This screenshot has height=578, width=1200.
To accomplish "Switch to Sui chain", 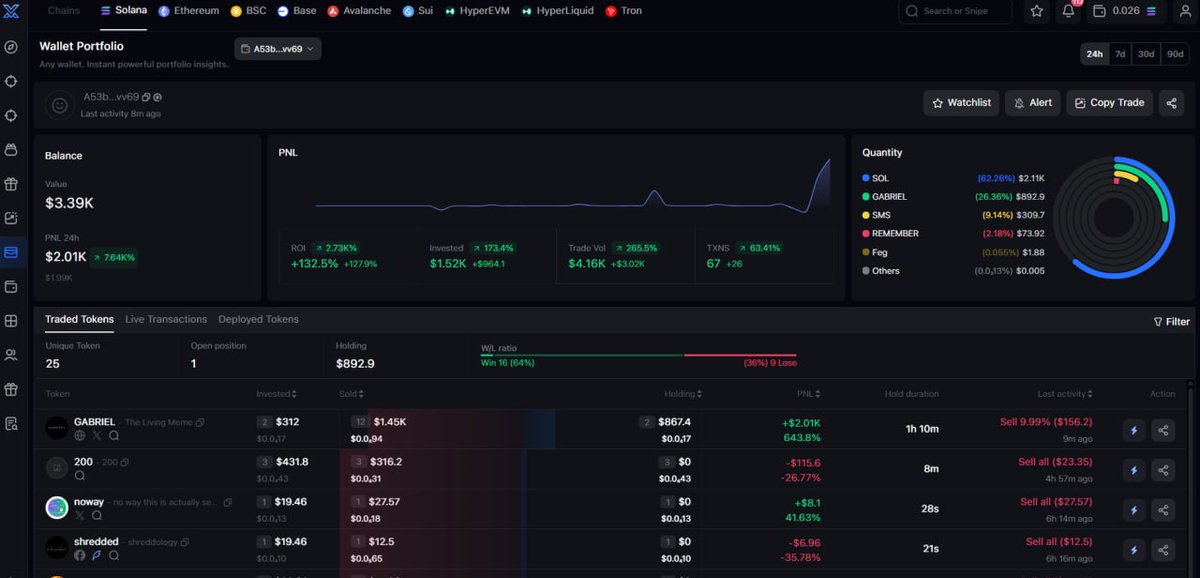I will 417,11.
